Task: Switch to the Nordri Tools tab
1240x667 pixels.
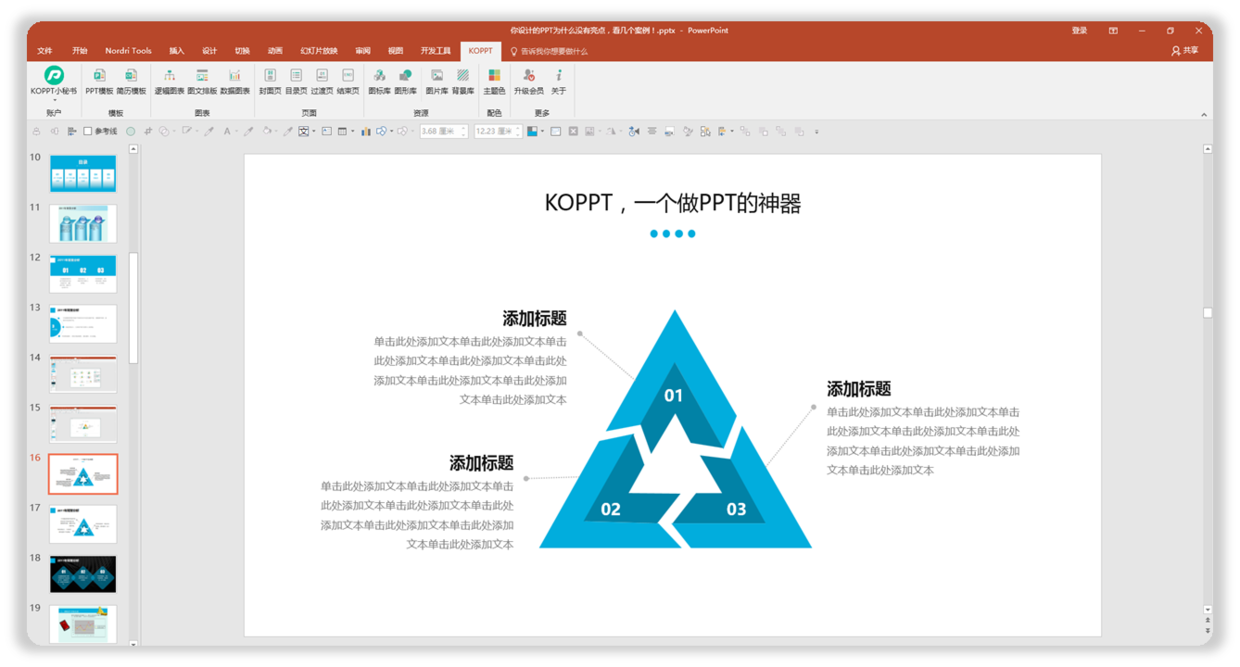Action: click(128, 51)
